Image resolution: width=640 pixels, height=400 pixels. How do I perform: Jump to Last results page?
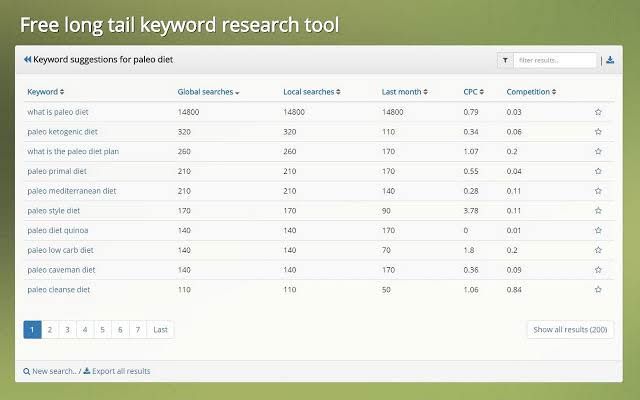point(160,329)
